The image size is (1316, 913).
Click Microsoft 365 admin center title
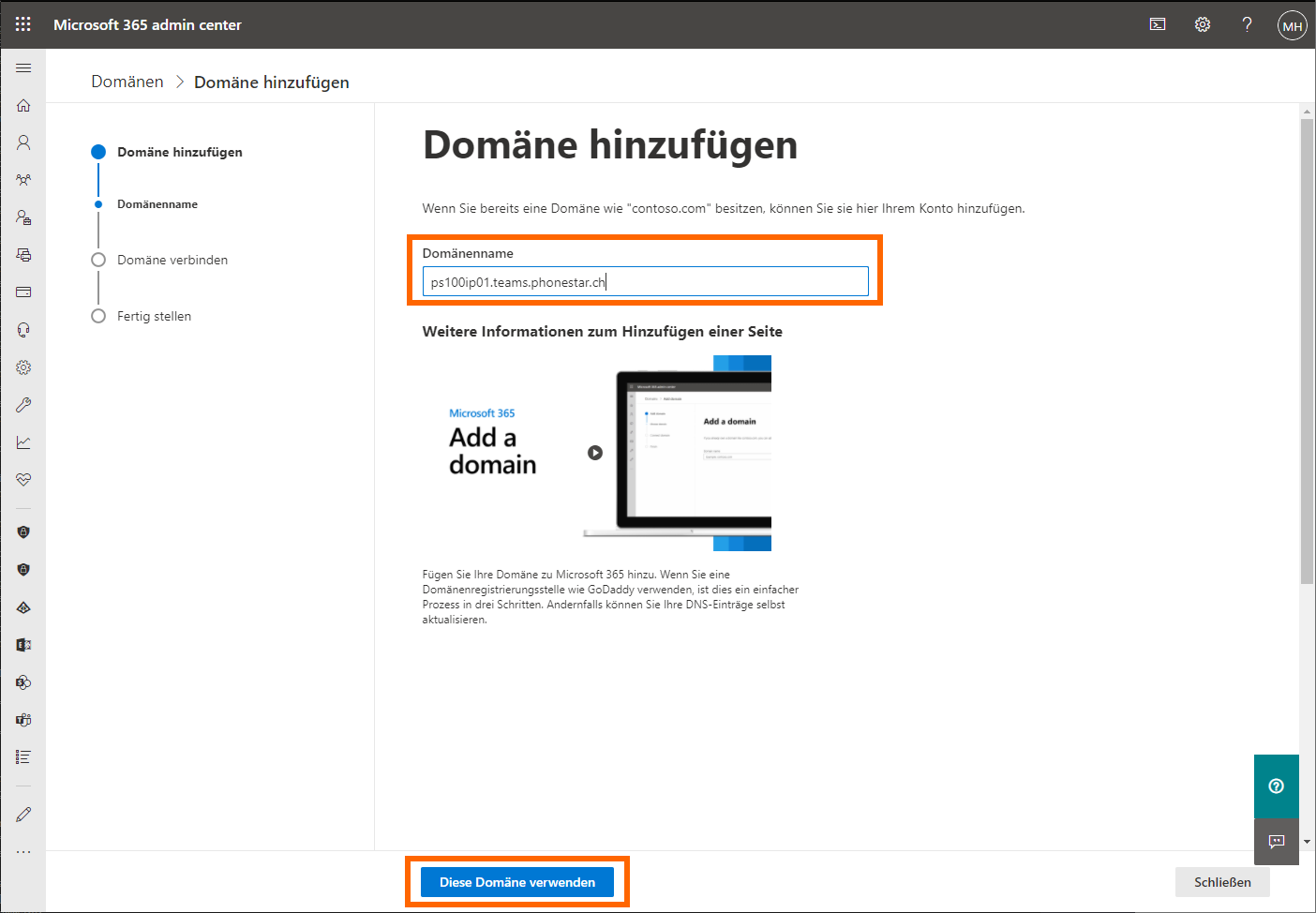click(x=147, y=24)
